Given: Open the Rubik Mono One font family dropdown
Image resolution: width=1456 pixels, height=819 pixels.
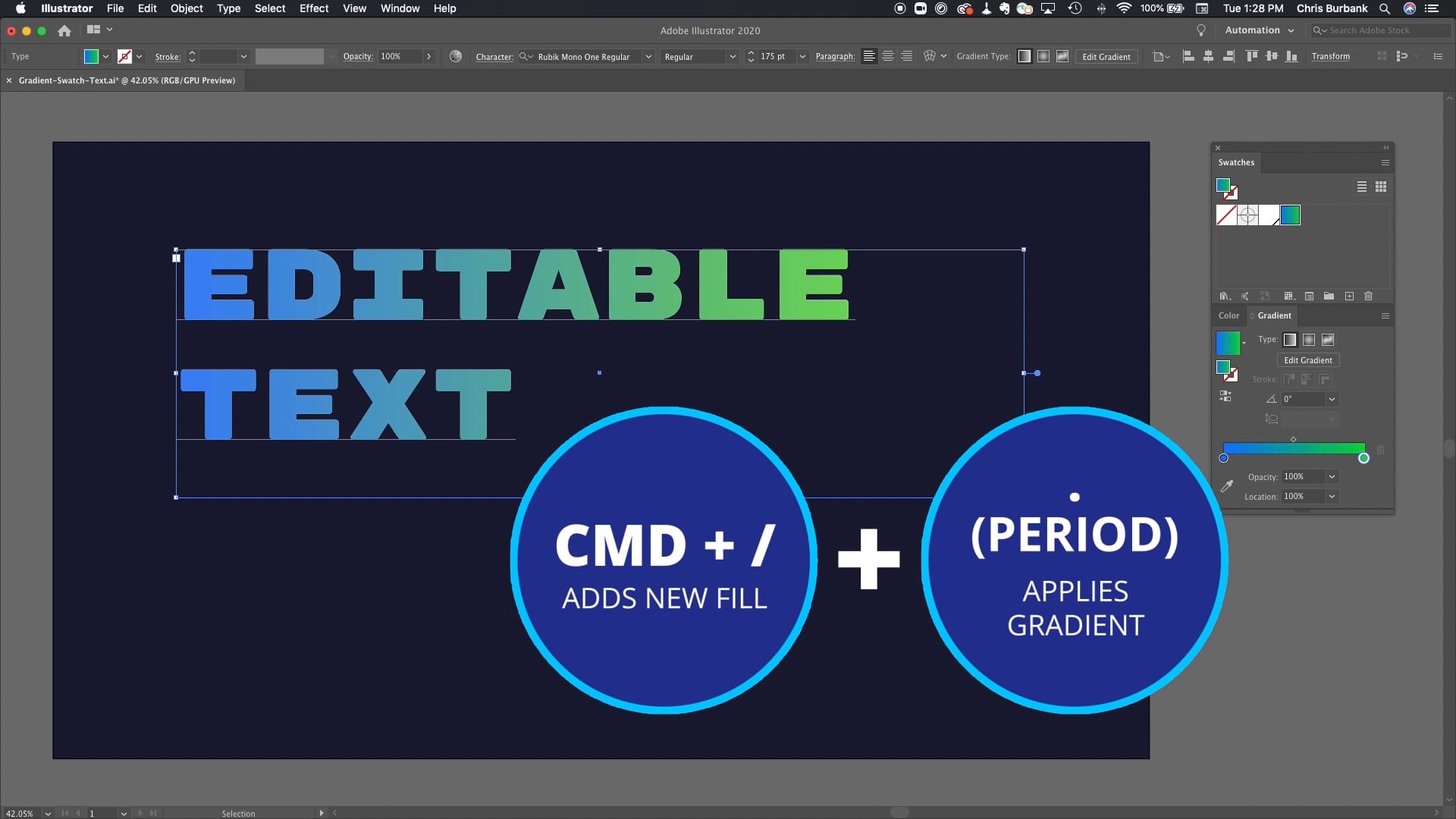Looking at the screenshot, I should click(648, 57).
